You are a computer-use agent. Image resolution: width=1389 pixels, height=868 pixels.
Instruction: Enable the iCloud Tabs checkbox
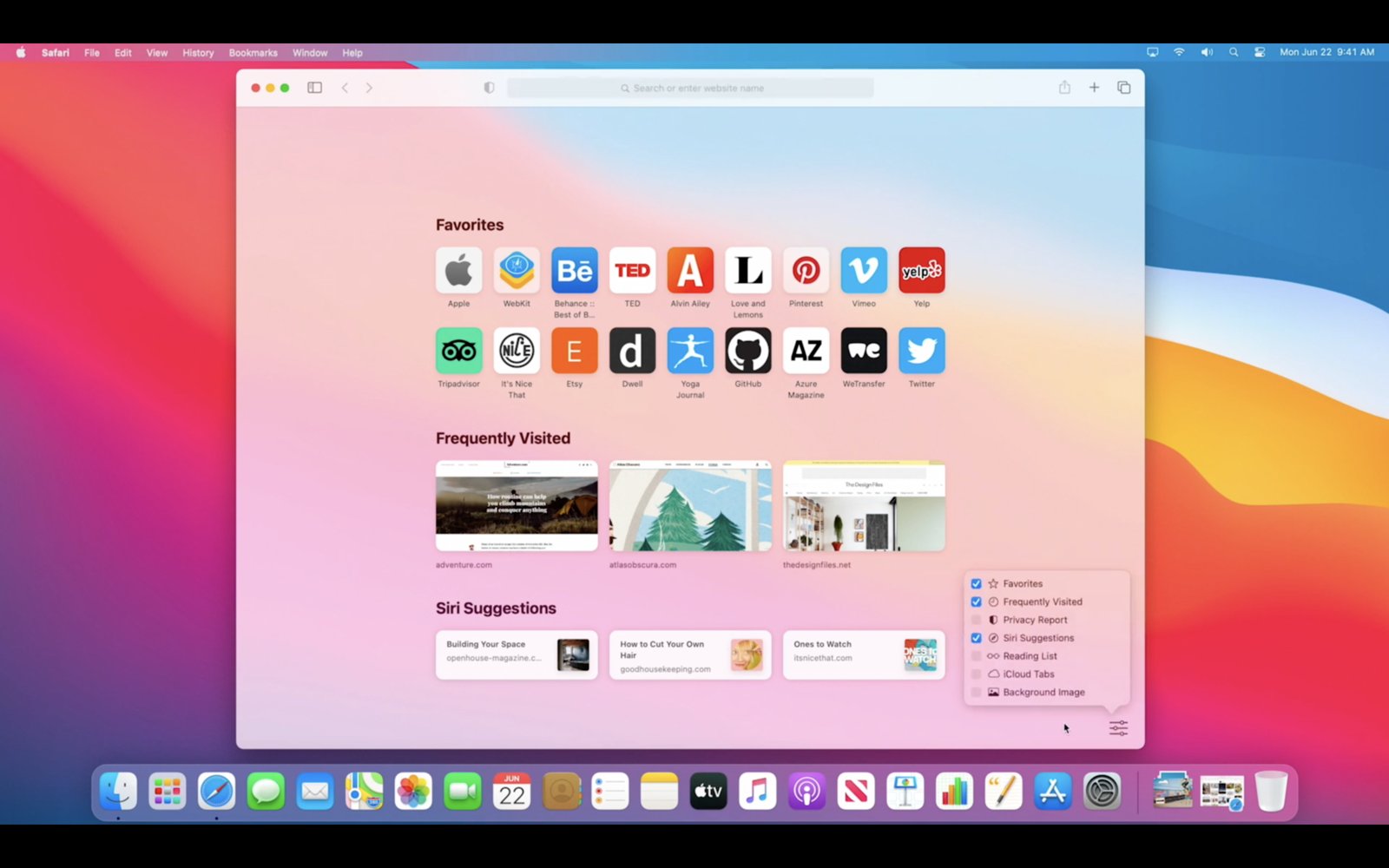click(x=976, y=674)
